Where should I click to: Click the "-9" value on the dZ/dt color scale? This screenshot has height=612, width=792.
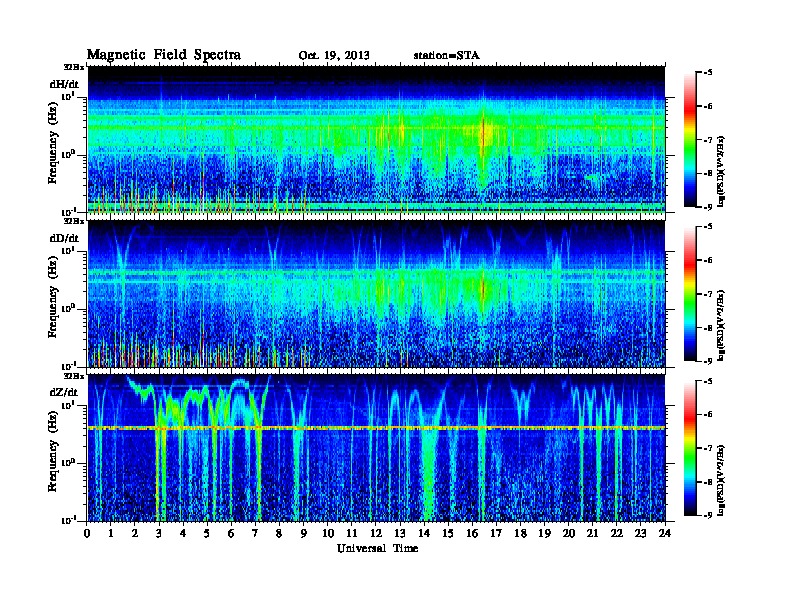pos(708,515)
